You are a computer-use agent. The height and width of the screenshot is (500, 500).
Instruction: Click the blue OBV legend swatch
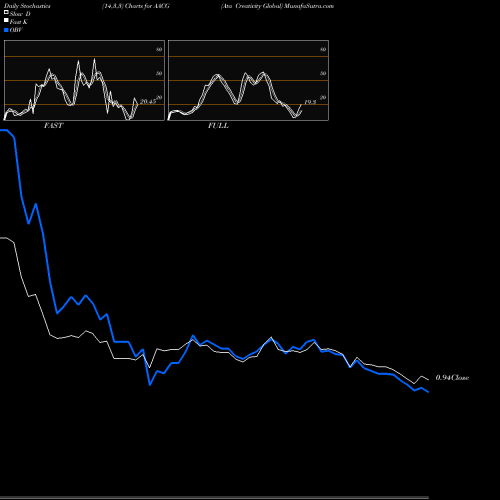click(x=6, y=30)
